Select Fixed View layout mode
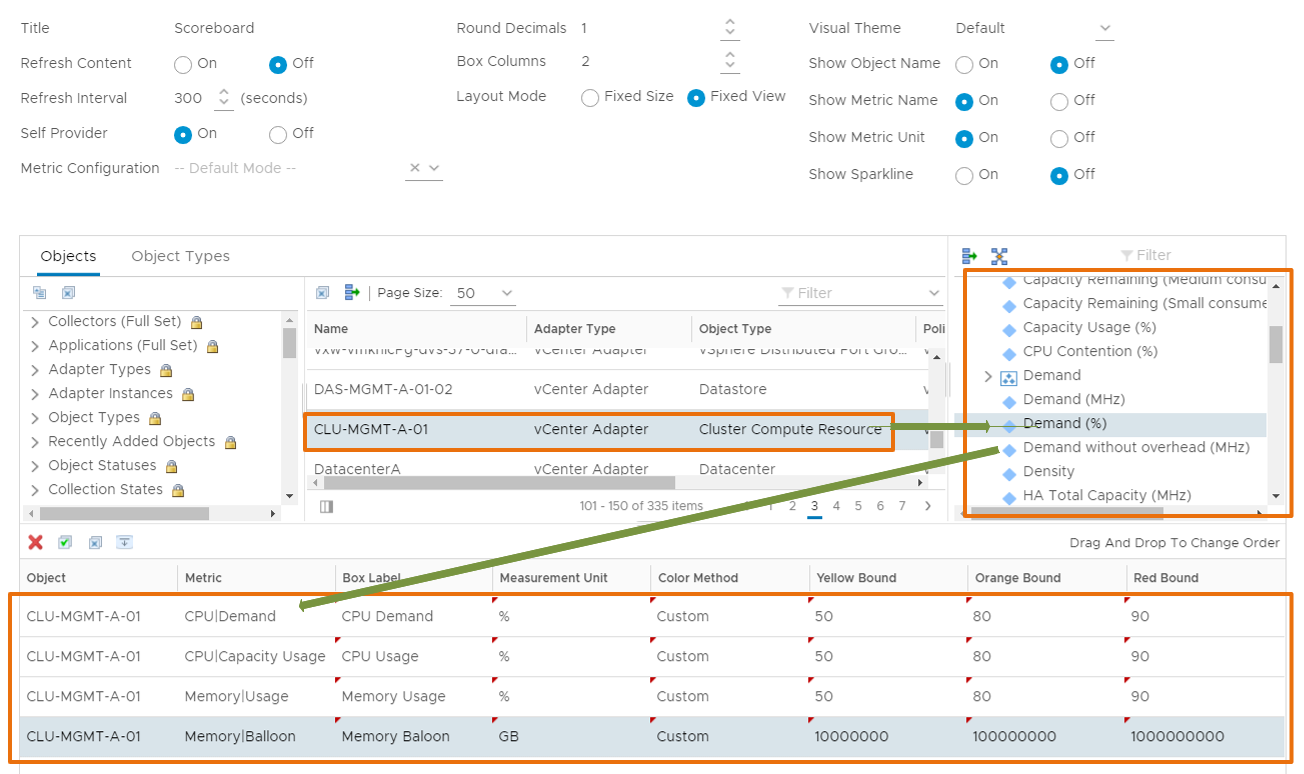Viewport: 1304px width, 774px height. (696, 97)
